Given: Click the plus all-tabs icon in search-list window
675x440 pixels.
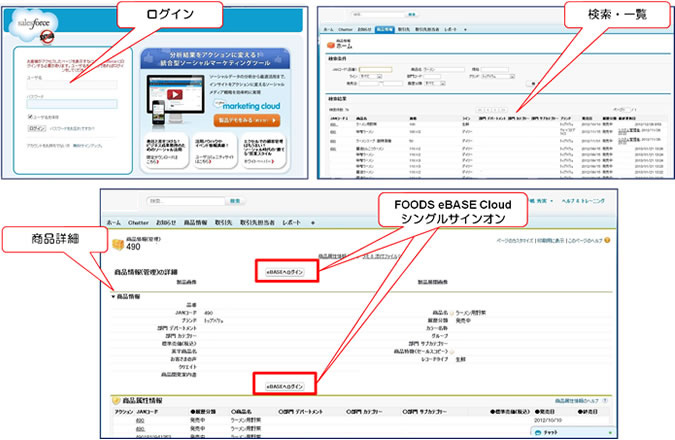Looking at the screenshot, I should pyautogui.click(x=465, y=29).
